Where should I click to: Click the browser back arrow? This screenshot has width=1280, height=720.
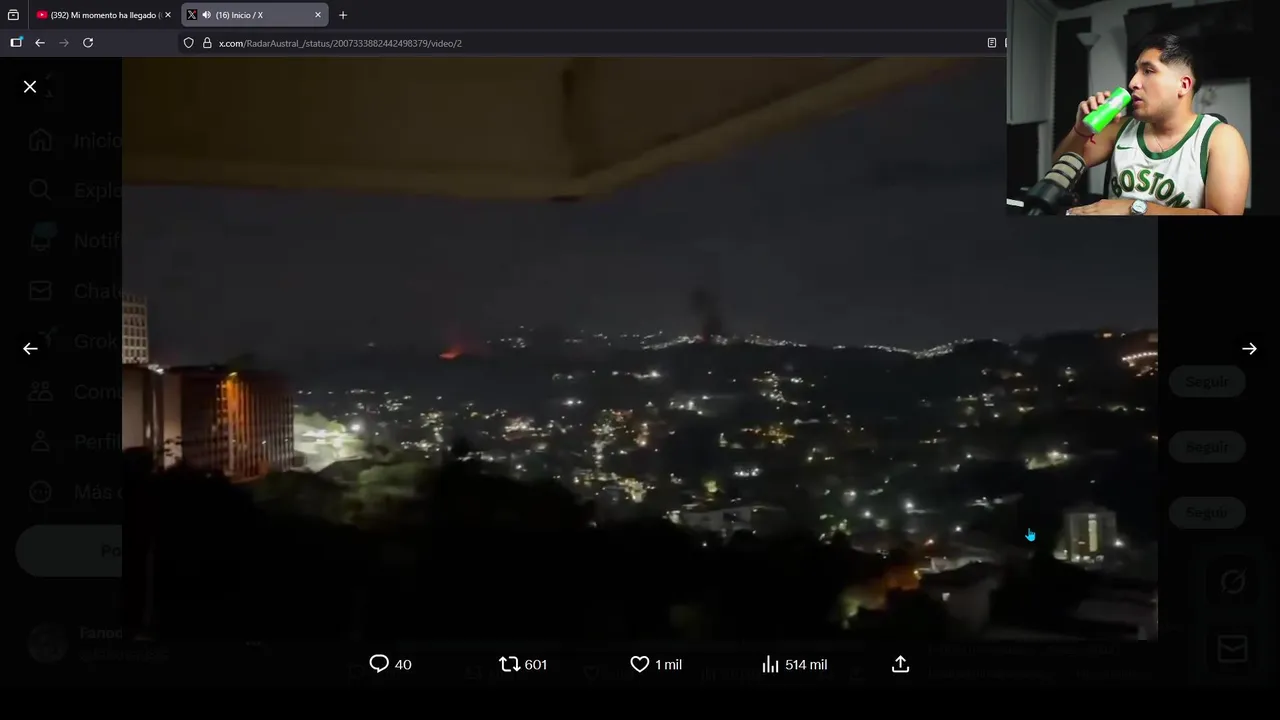pyautogui.click(x=40, y=43)
